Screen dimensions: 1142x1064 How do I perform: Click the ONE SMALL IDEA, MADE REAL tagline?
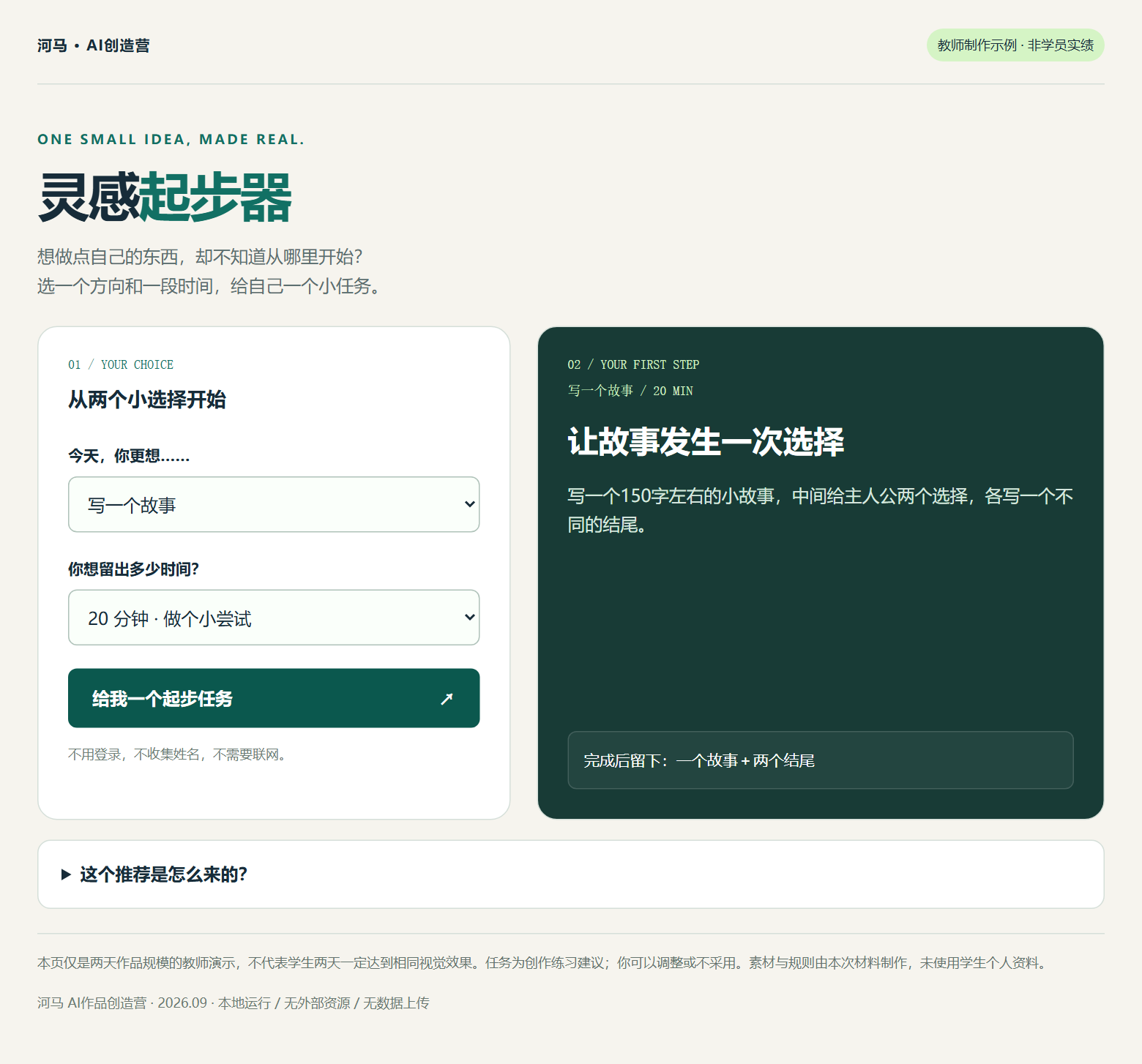tap(171, 139)
